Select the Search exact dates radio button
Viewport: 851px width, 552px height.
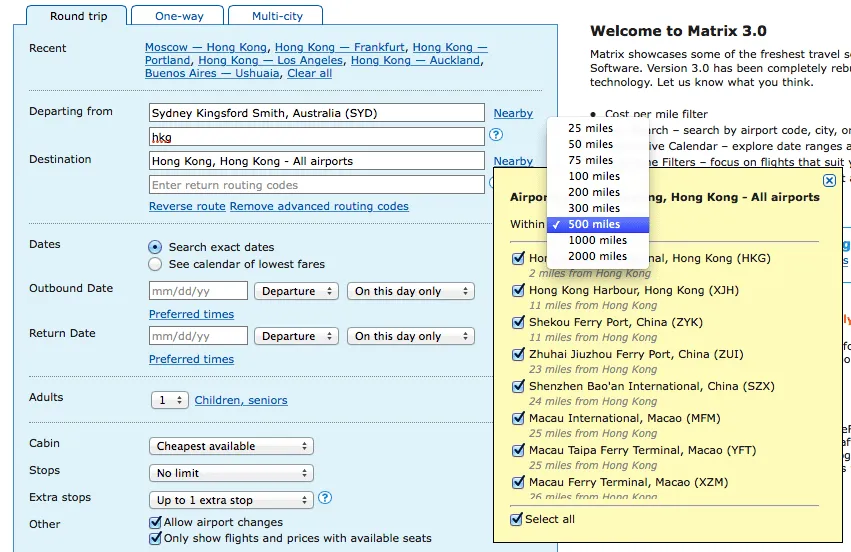point(155,247)
